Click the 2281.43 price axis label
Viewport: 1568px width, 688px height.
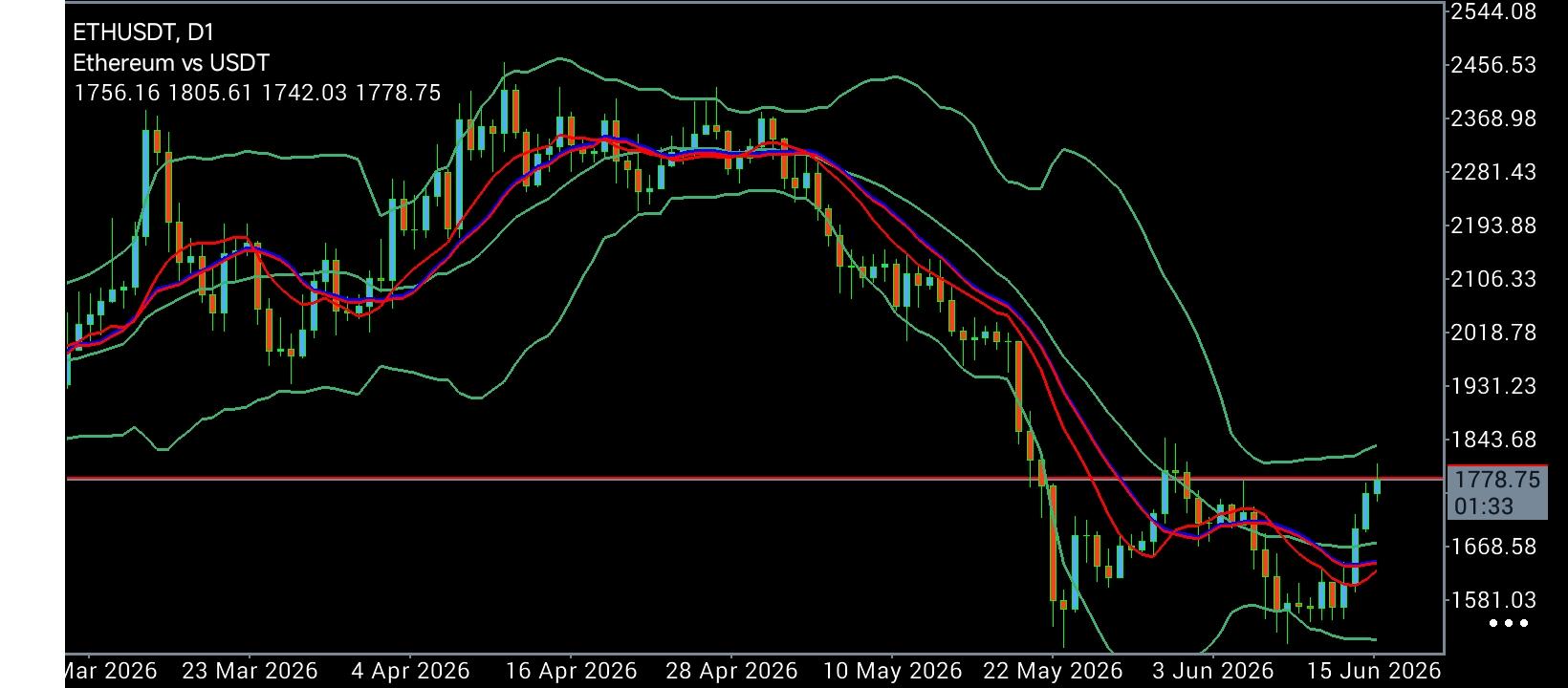(x=1493, y=172)
